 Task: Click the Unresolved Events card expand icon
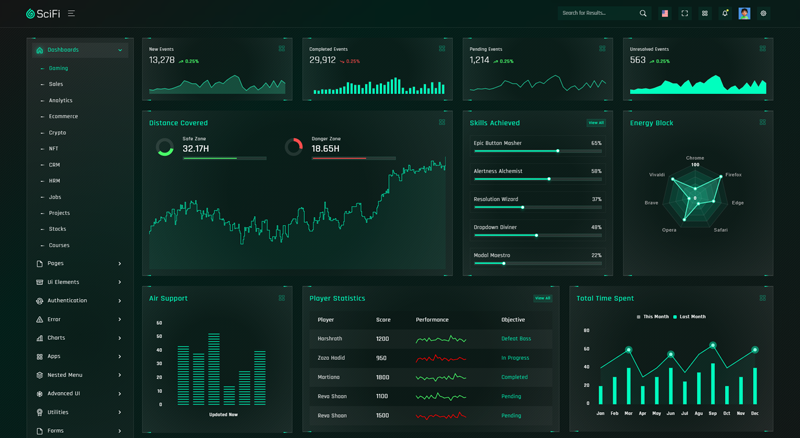coord(762,48)
